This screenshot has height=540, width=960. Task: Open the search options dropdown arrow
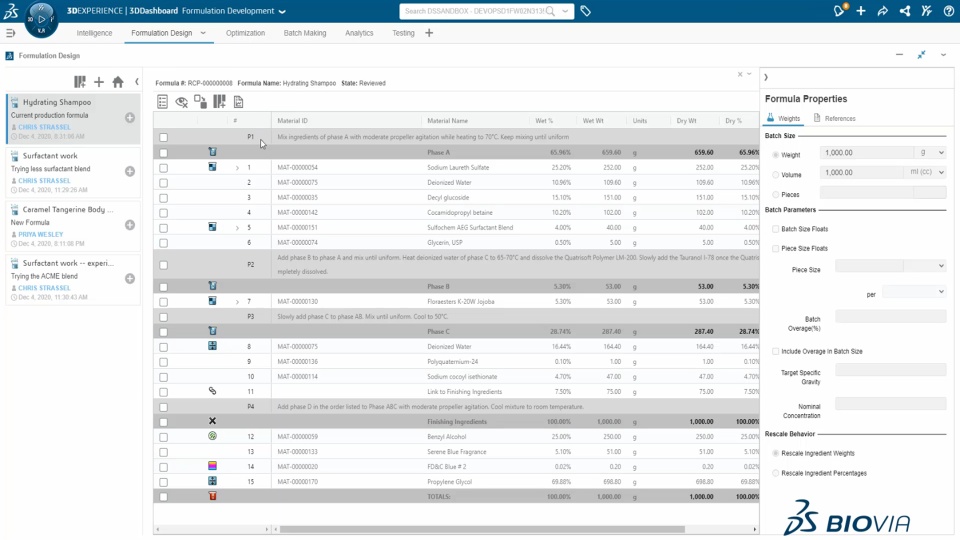565,11
